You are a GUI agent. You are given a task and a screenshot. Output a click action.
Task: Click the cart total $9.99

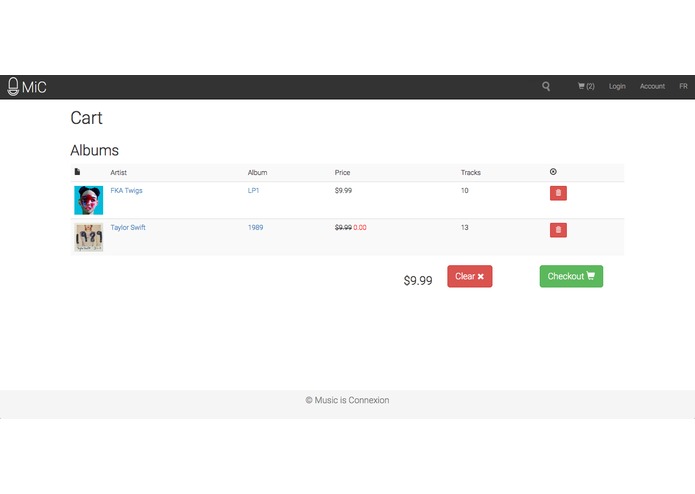click(418, 280)
